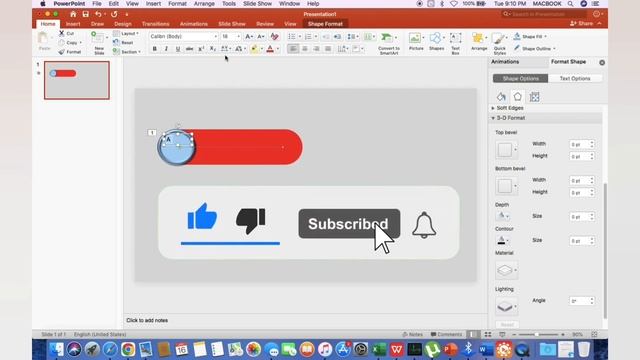Open the Shape Outline dropdown arrow
The height and width of the screenshot is (360, 640).
[554, 49]
